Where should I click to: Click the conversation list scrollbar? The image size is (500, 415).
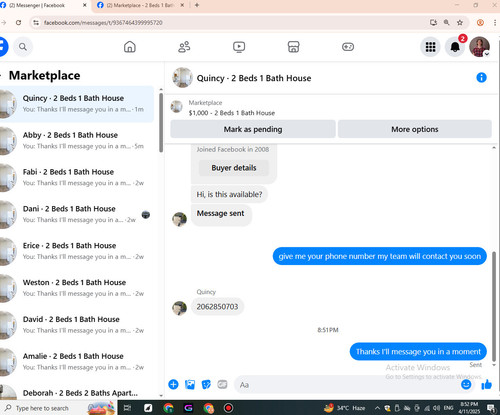(x=161, y=122)
